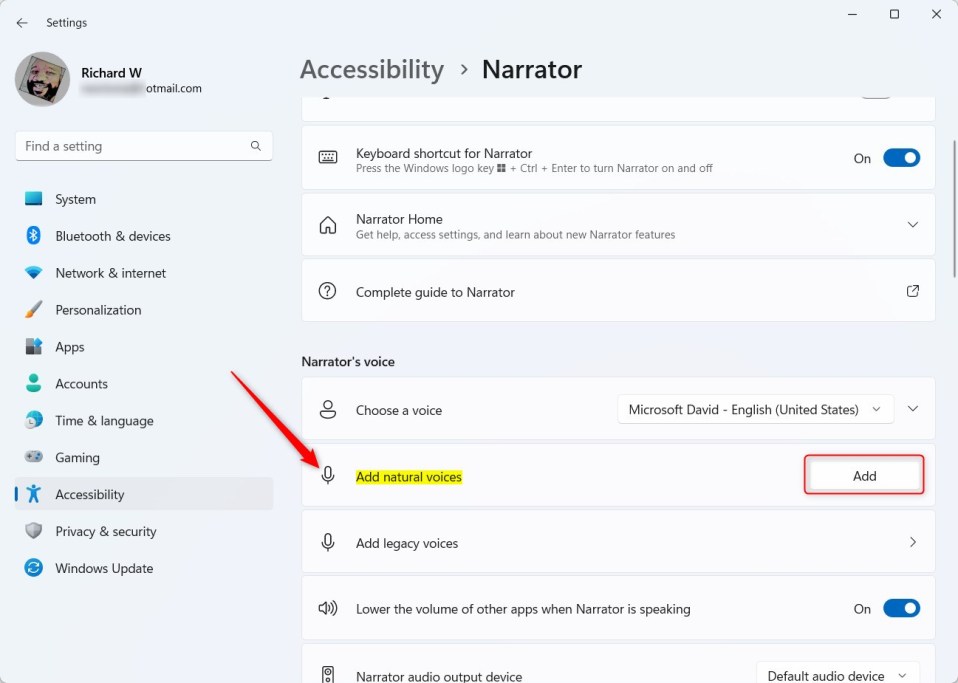958x683 pixels.
Task: Open System settings
Action: click(x=144, y=199)
